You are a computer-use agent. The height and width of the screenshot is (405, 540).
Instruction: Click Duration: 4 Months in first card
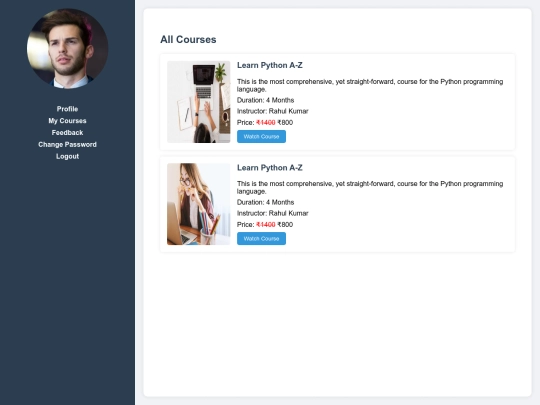266,100
